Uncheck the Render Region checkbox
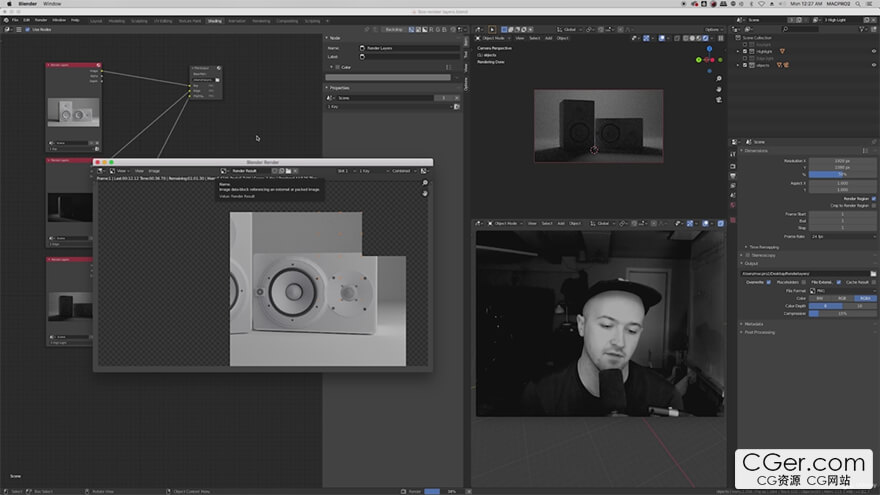The image size is (880, 495). tap(874, 198)
